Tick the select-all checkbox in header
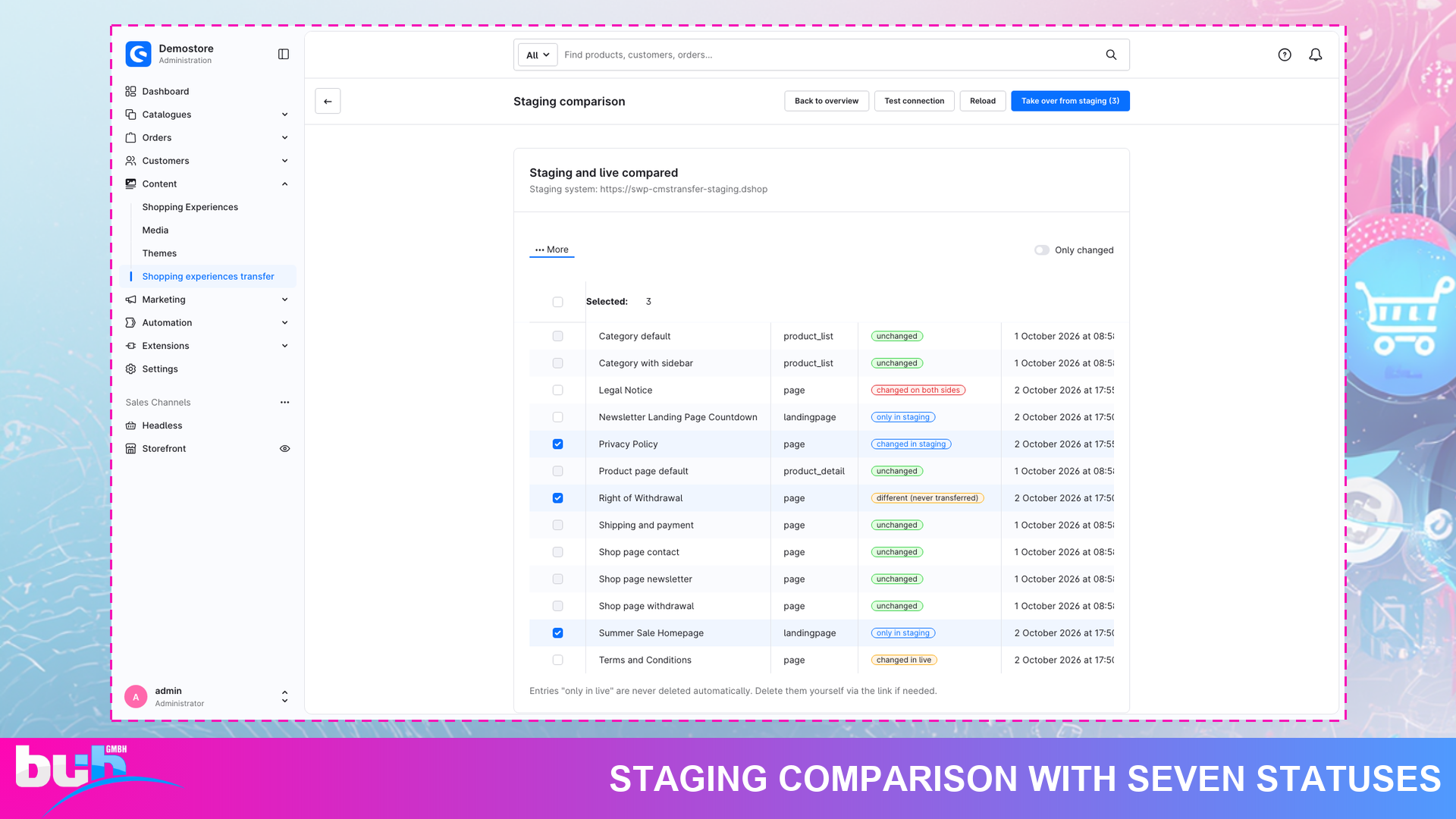 tap(558, 302)
